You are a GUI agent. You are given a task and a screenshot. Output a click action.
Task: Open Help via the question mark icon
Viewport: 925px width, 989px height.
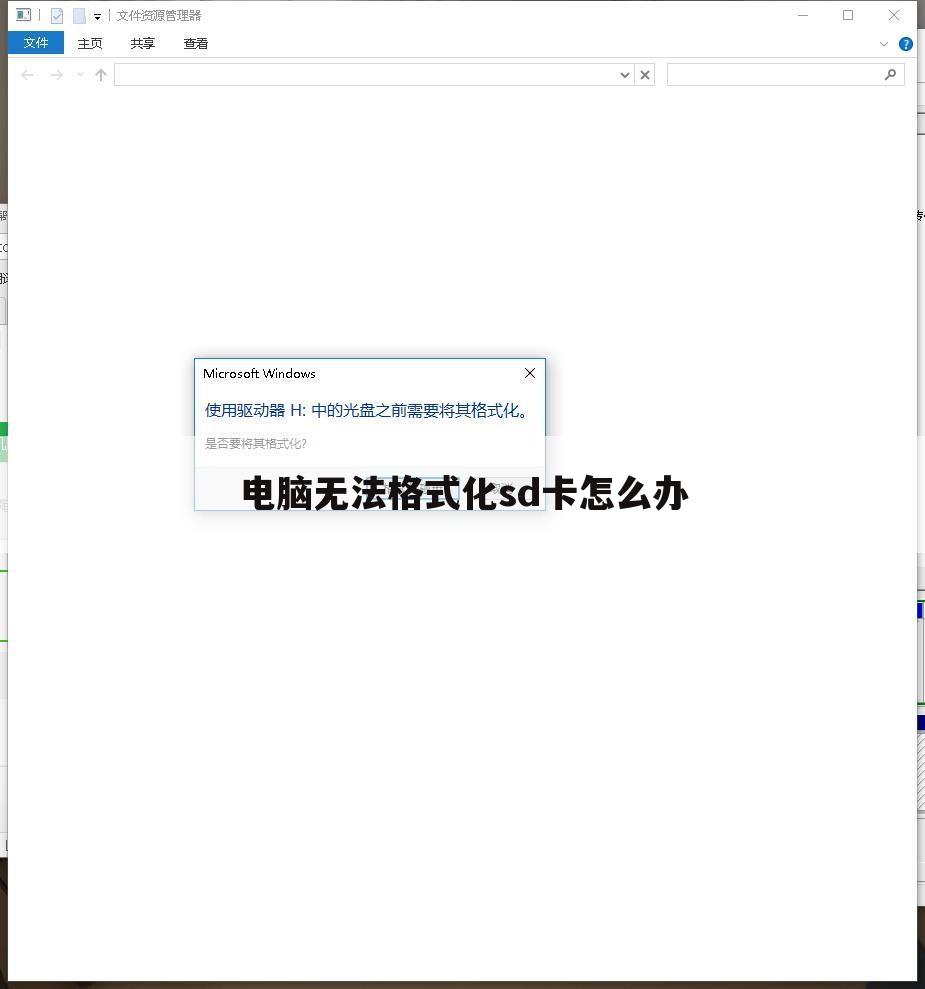[x=905, y=43]
